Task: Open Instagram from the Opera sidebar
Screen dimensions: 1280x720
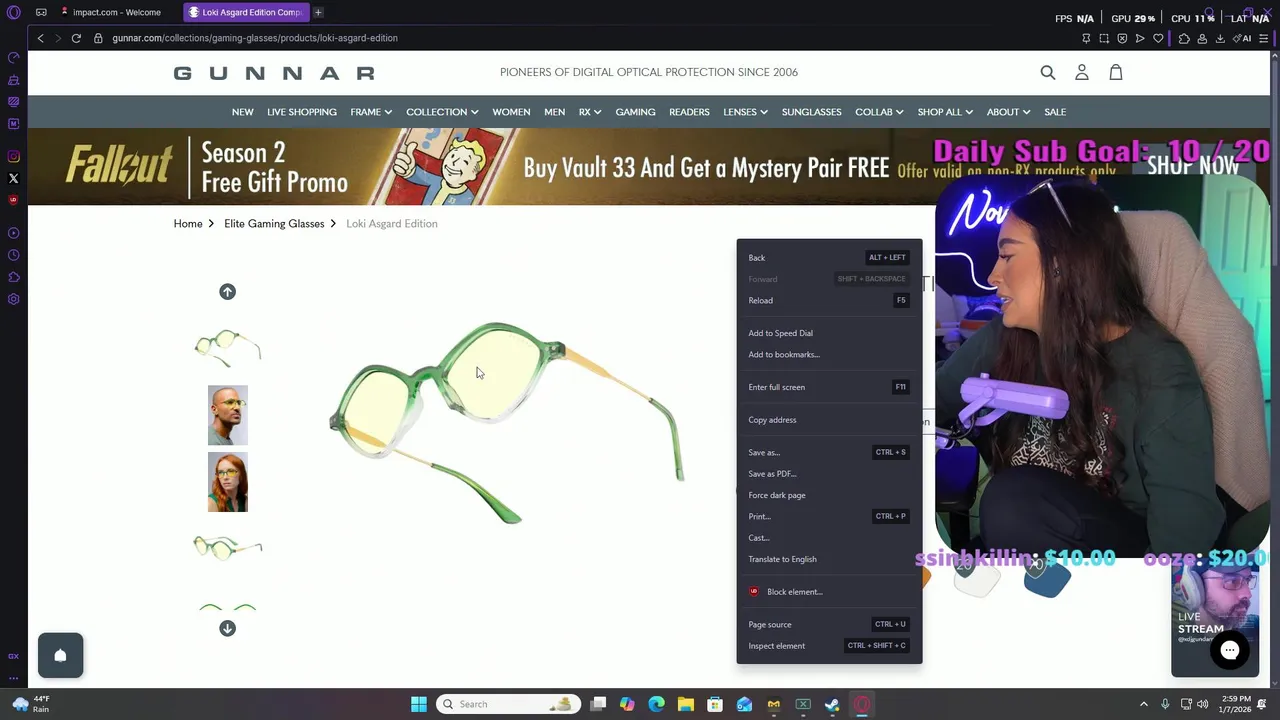Action: (x=13, y=156)
